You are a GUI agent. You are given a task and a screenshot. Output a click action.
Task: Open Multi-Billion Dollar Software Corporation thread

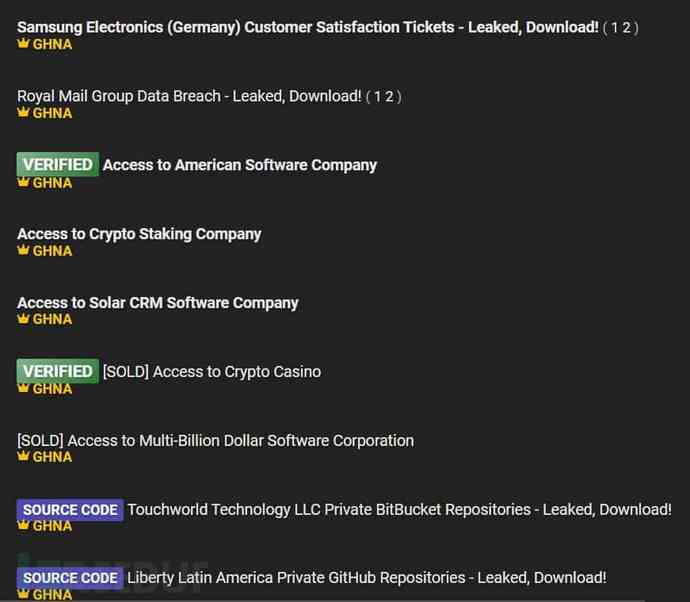(215, 441)
